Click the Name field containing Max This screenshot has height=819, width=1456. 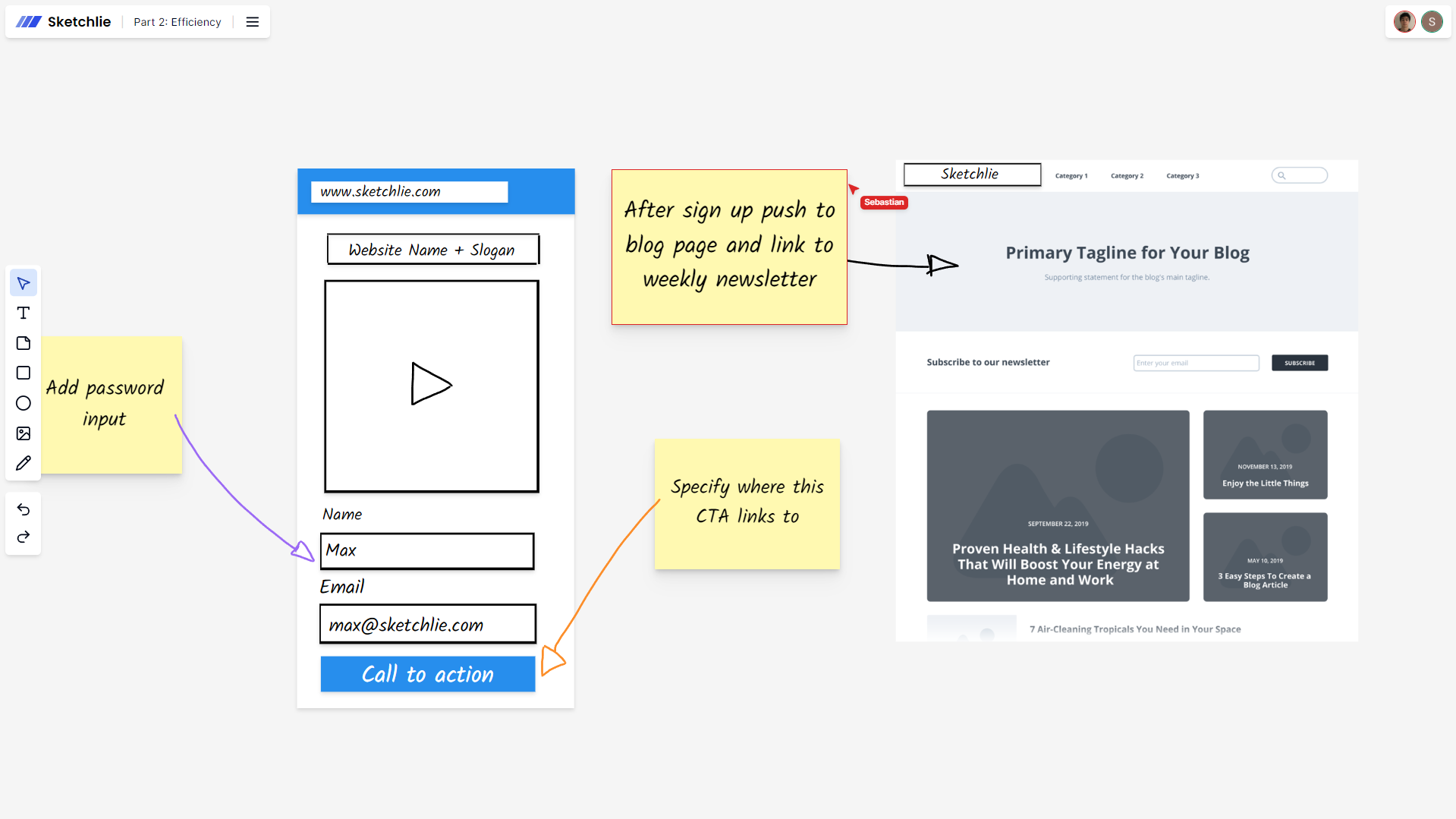tap(427, 551)
